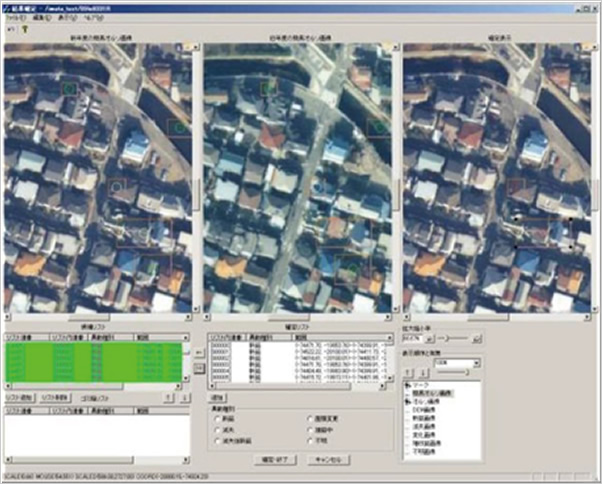Viewport: 602px width, 484px height.
Task: Click the リスト連番 header of the green candidate list
Action: pyautogui.click(x=27, y=337)
